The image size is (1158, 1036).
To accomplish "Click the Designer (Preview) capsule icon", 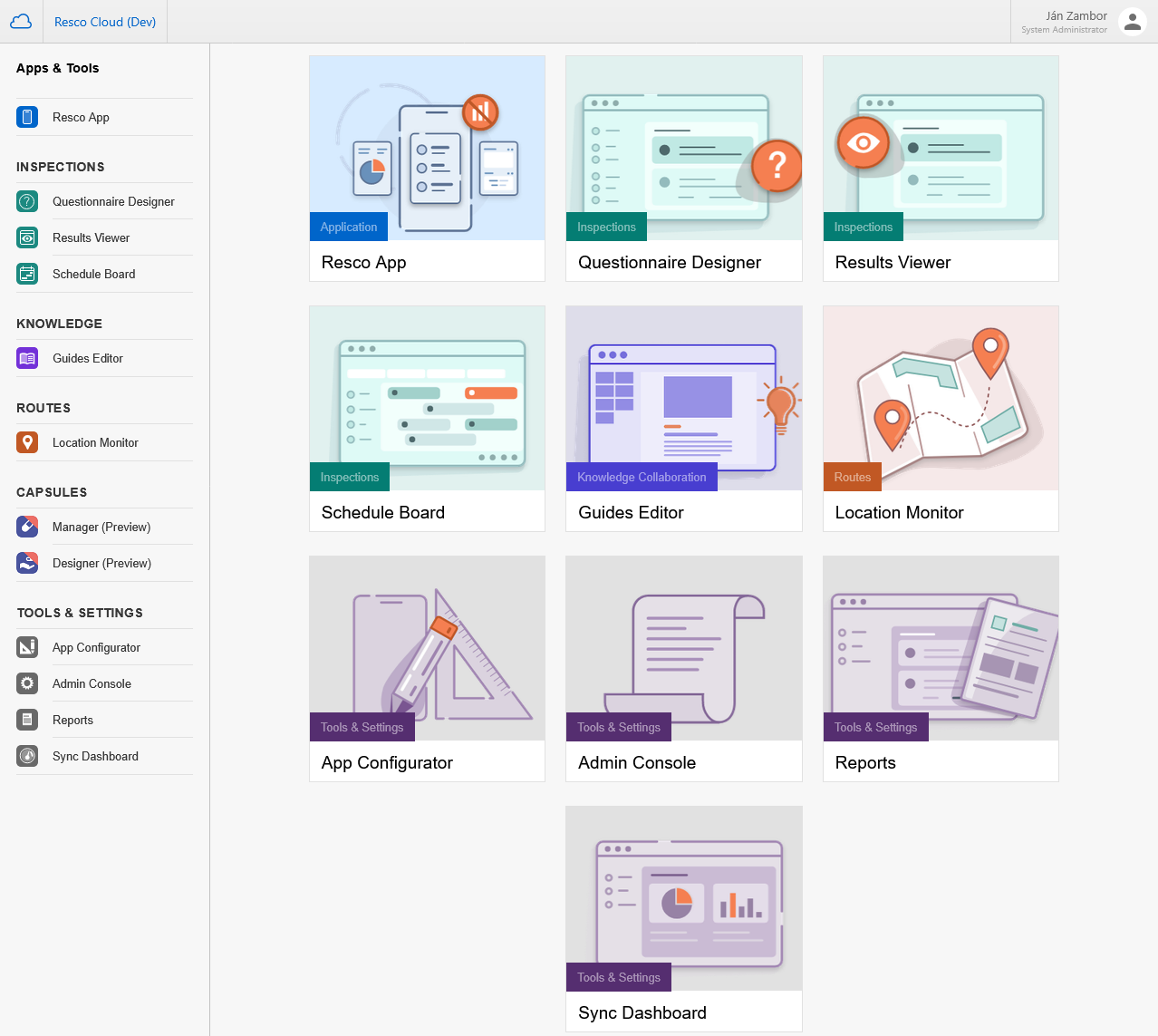I will point(27,563).
